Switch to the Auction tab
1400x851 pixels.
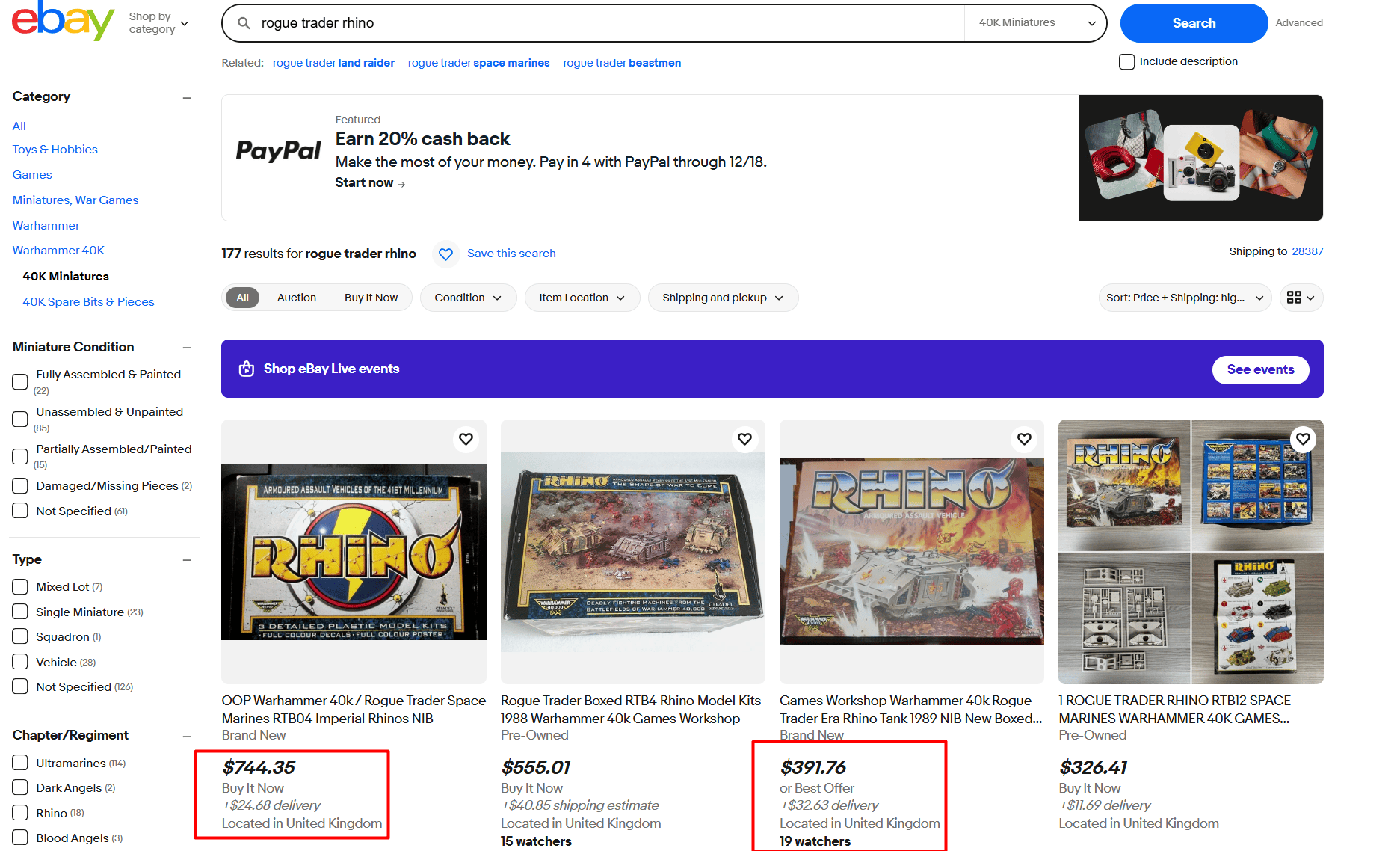click(x=296, y=298)
